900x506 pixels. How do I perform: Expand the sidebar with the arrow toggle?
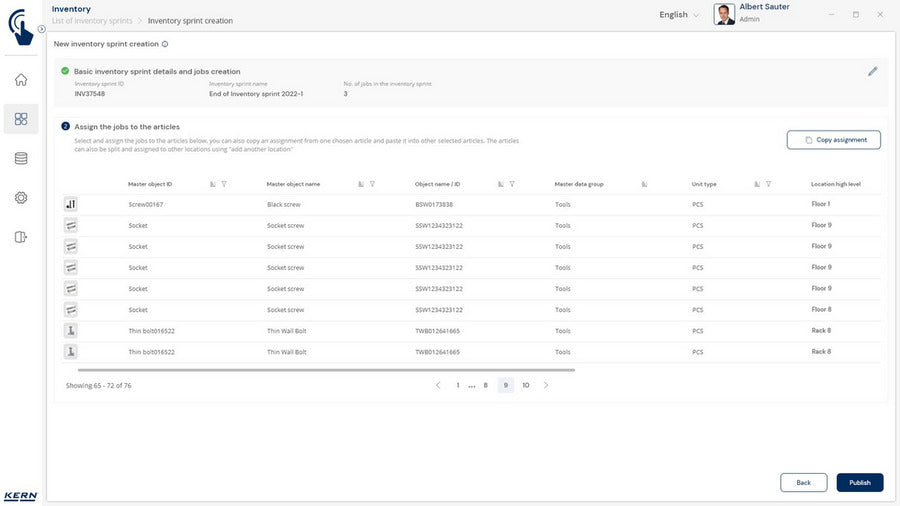pos(41,29)
